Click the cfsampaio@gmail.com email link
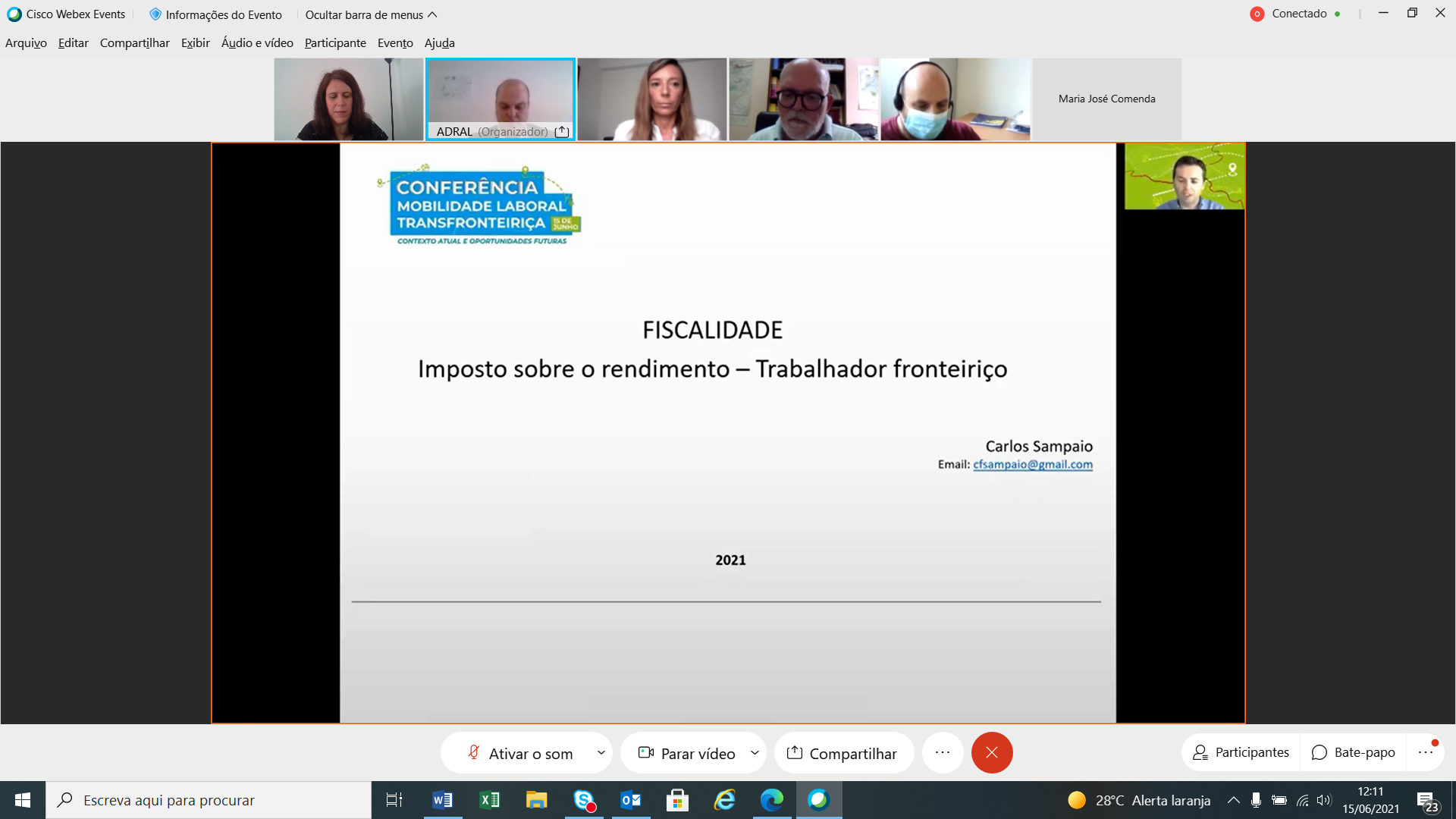 (1032, 464)
